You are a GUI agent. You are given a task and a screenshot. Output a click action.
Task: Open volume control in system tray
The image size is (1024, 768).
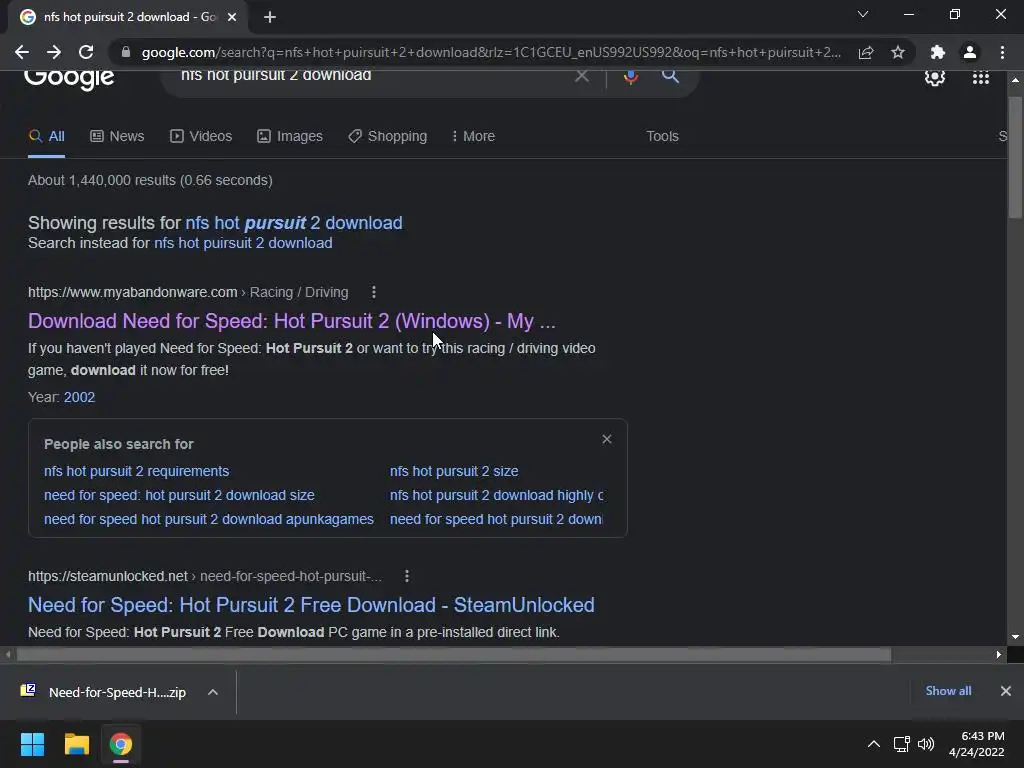click(926, 744)
